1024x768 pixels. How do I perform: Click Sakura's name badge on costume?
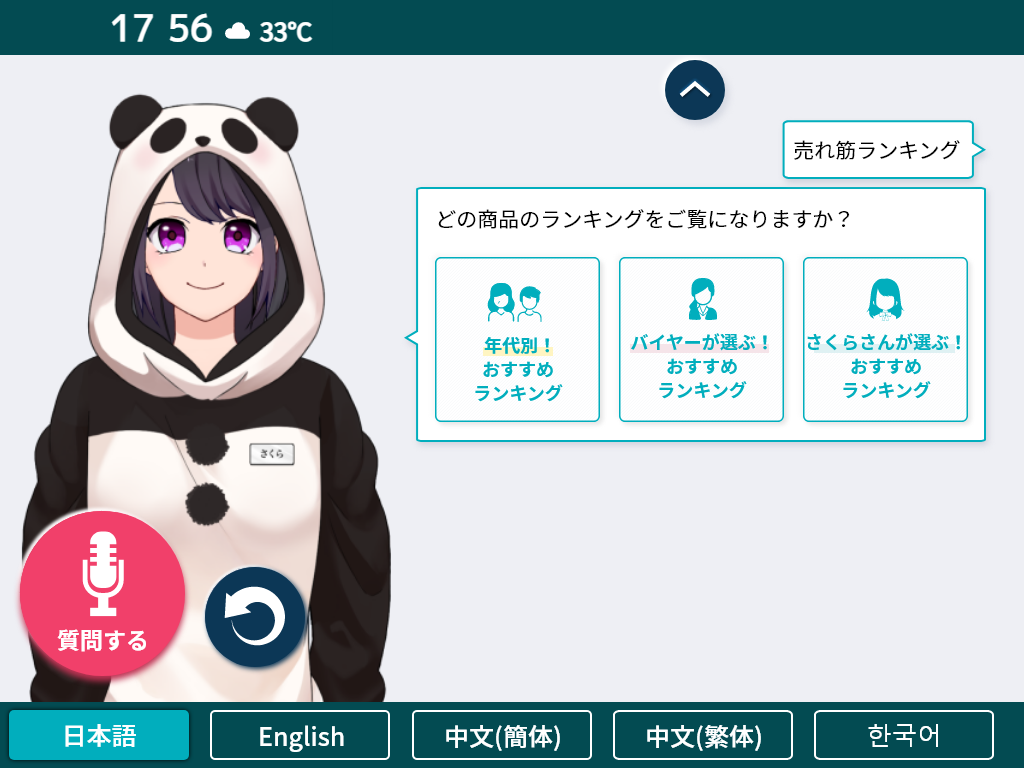pyautogui.click(x=272, y=454)
